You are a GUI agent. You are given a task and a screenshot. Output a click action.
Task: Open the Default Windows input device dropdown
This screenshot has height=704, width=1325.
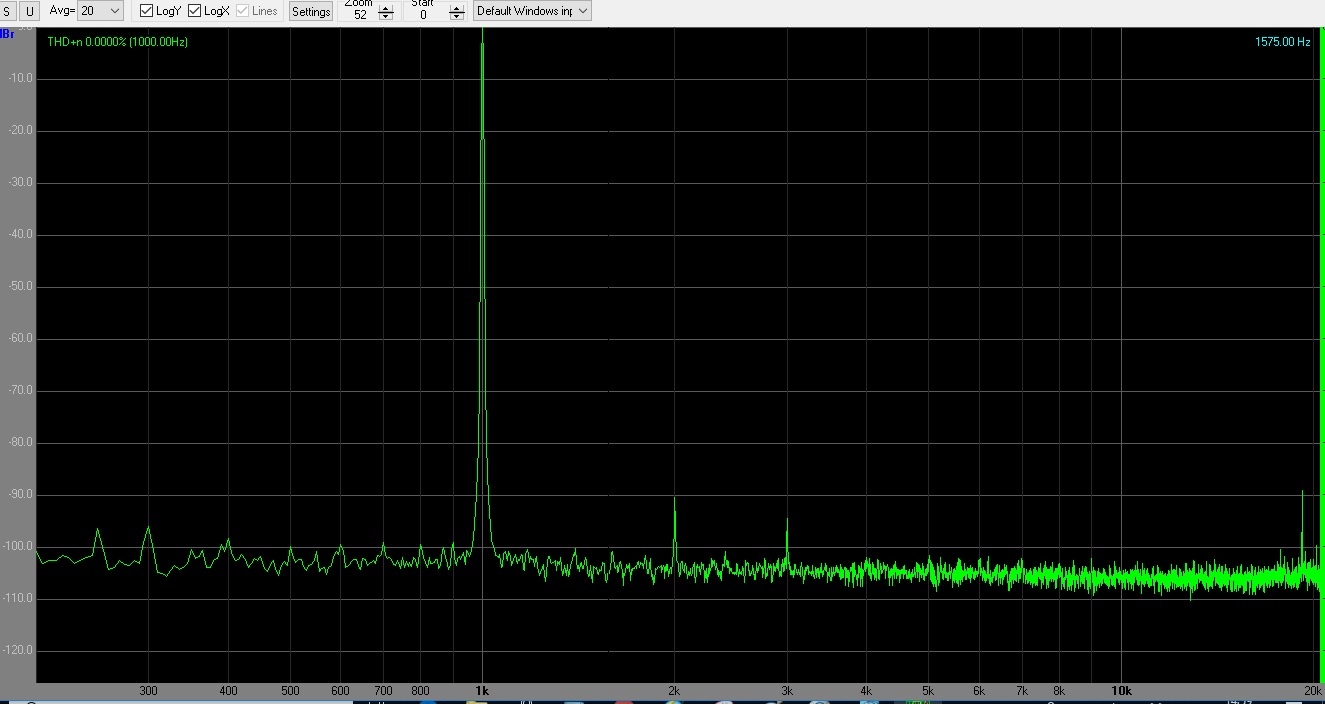point(532,11)
